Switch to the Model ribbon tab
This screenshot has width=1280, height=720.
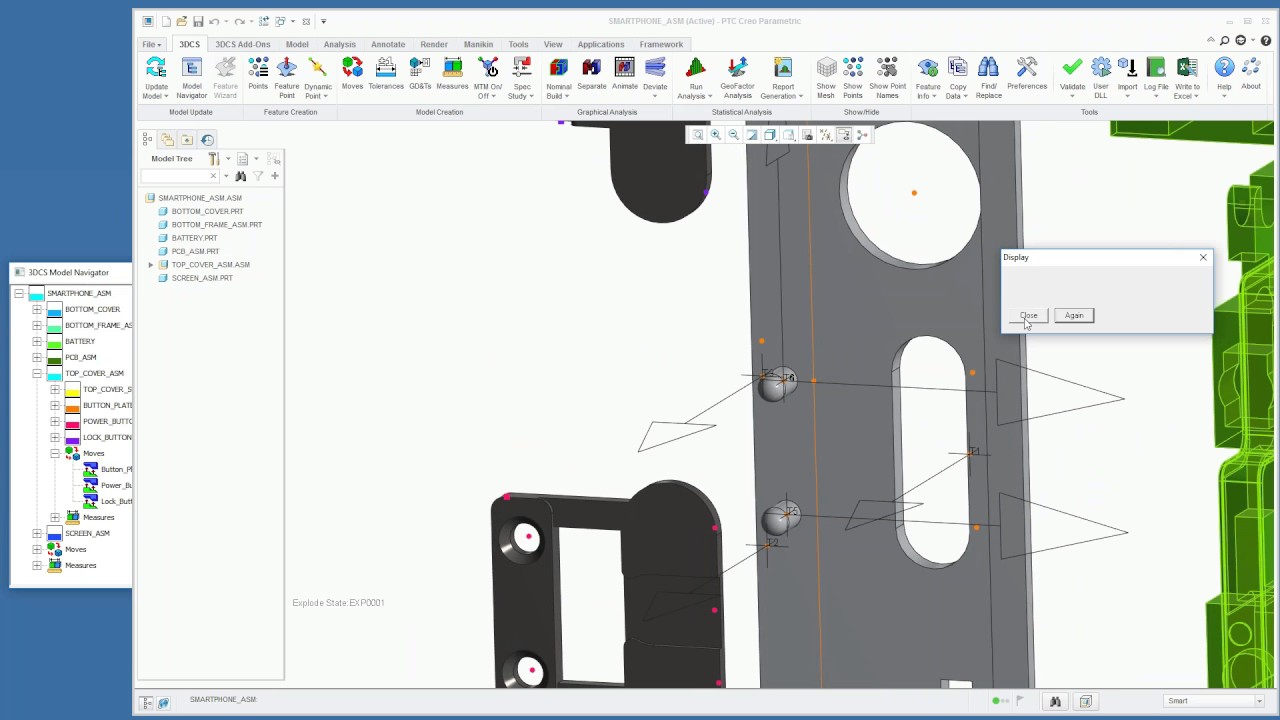[x=297, y=44]
